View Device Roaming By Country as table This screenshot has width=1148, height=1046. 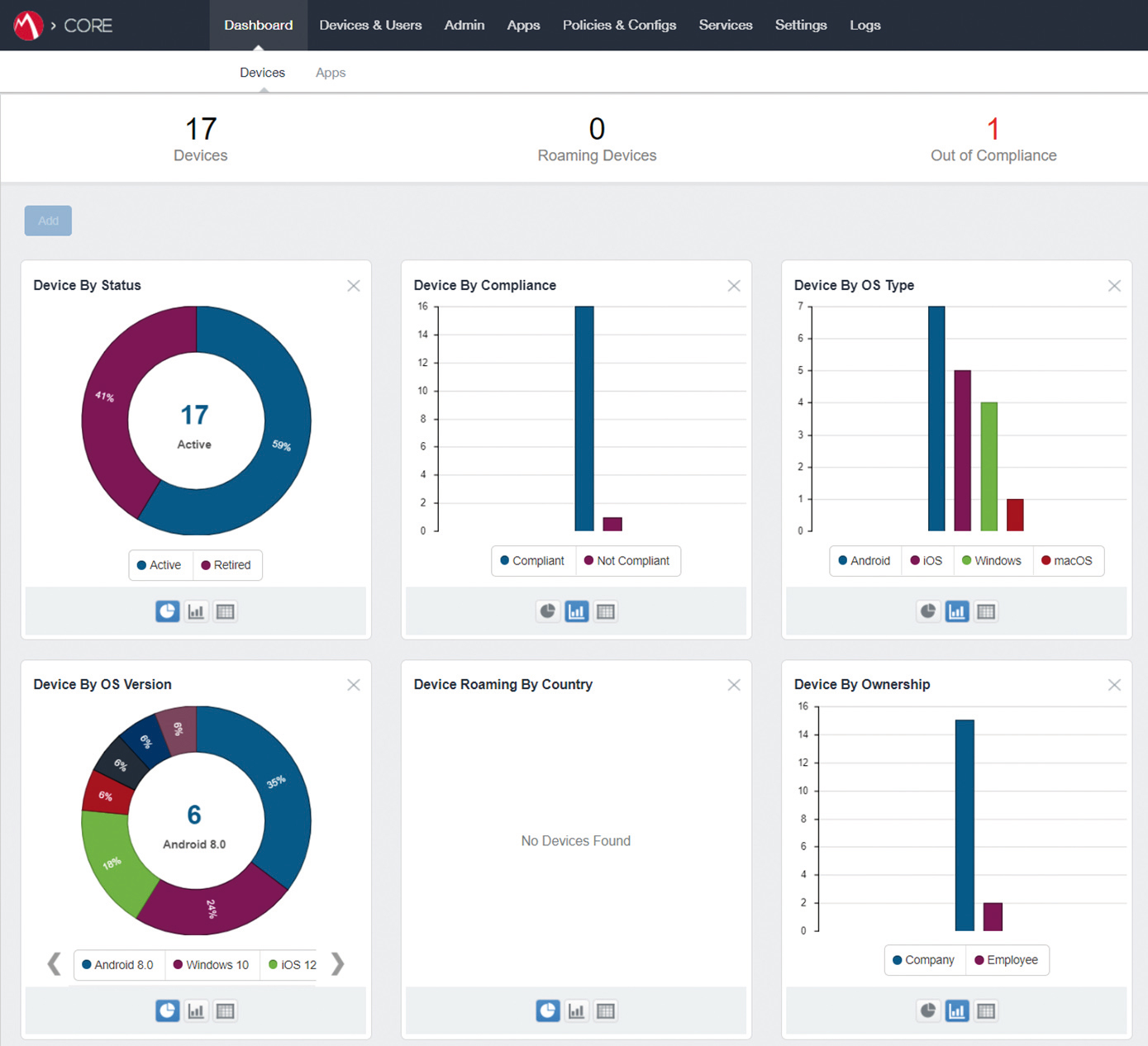click(606, 1010)
